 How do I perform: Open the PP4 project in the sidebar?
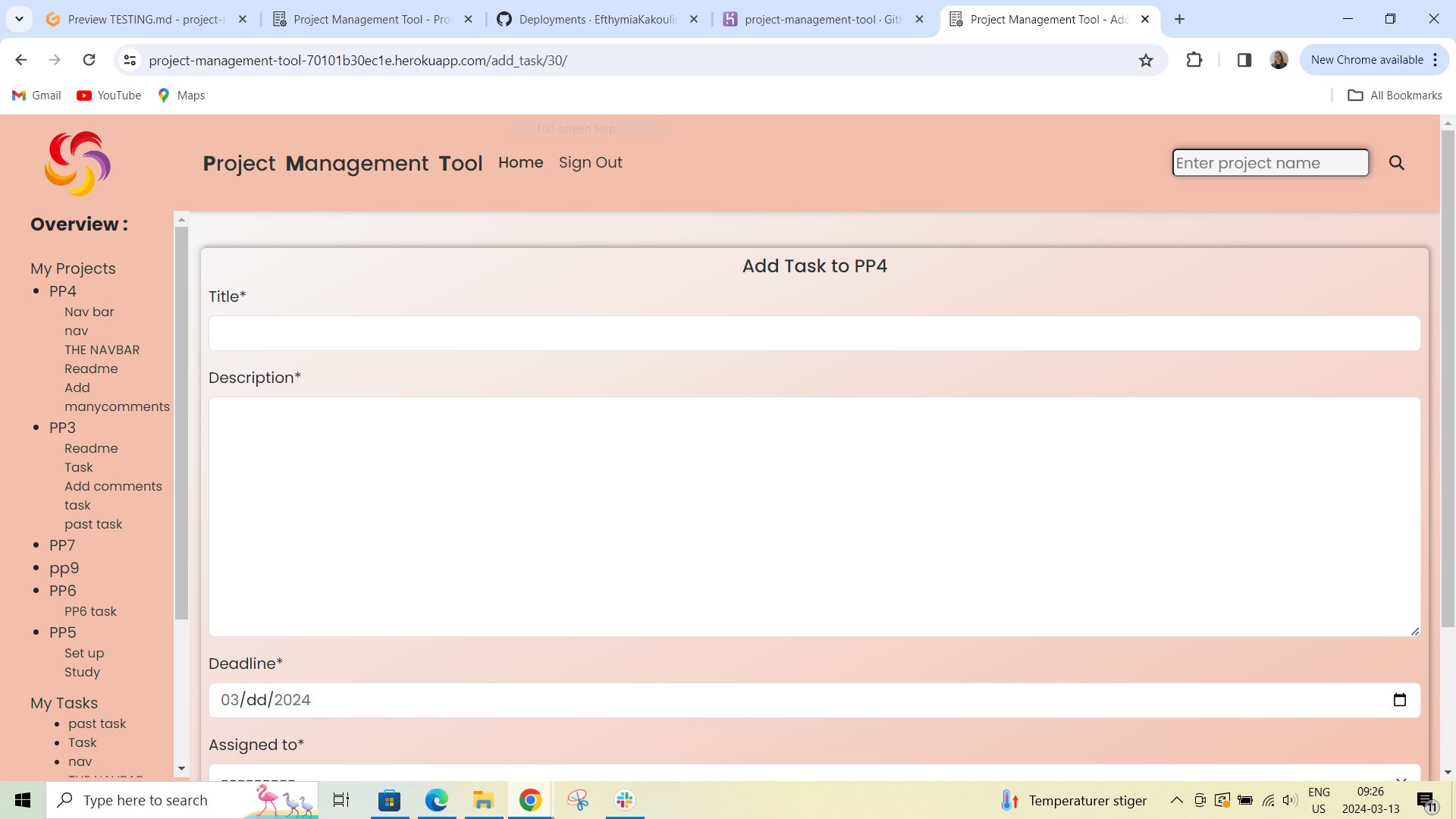[x=62, y=291]
